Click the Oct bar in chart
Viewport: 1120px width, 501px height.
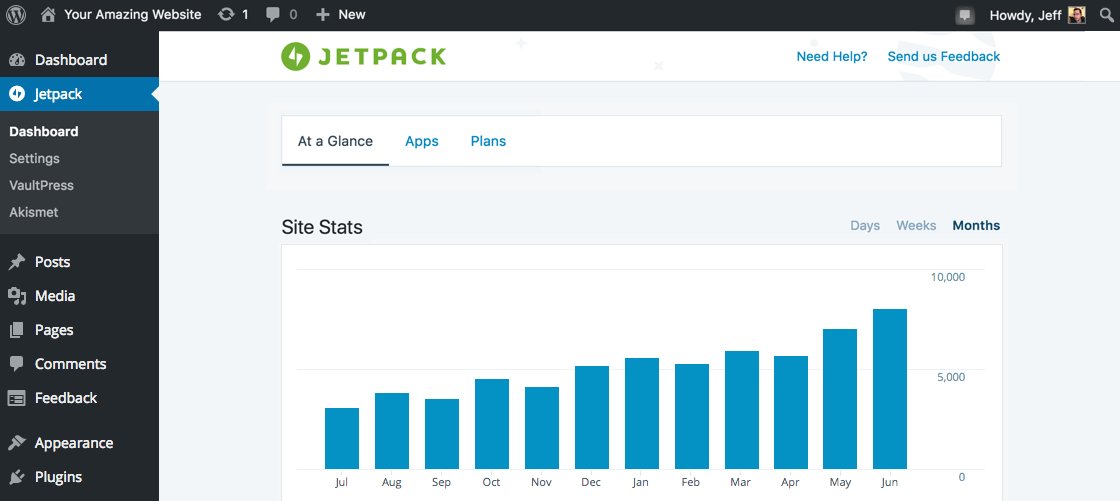(x=491, y=424)
